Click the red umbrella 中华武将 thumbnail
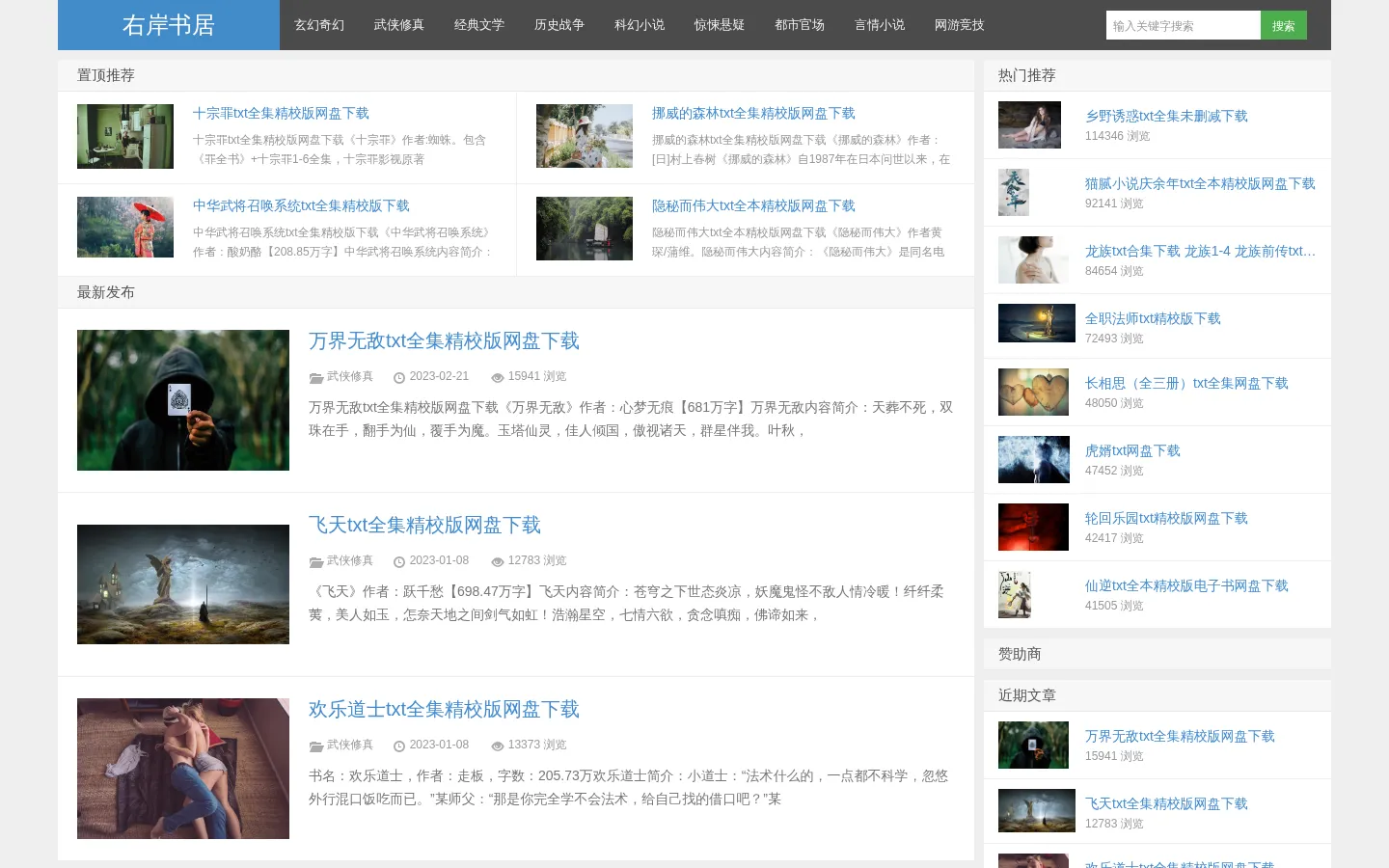This screenshot has width=1389, height=868. click(125, 227)
